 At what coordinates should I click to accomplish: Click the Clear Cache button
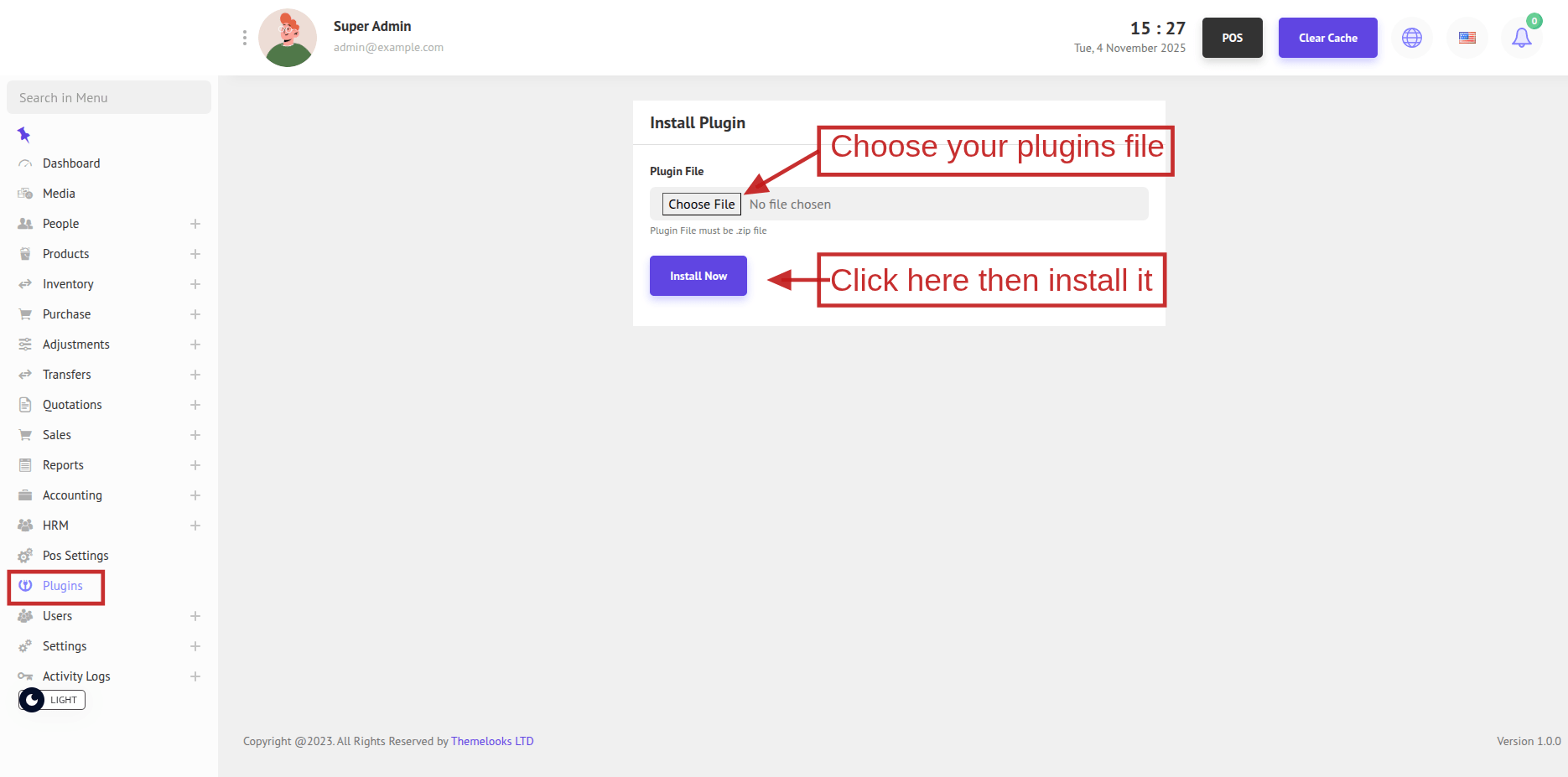tap(1327, 38)
